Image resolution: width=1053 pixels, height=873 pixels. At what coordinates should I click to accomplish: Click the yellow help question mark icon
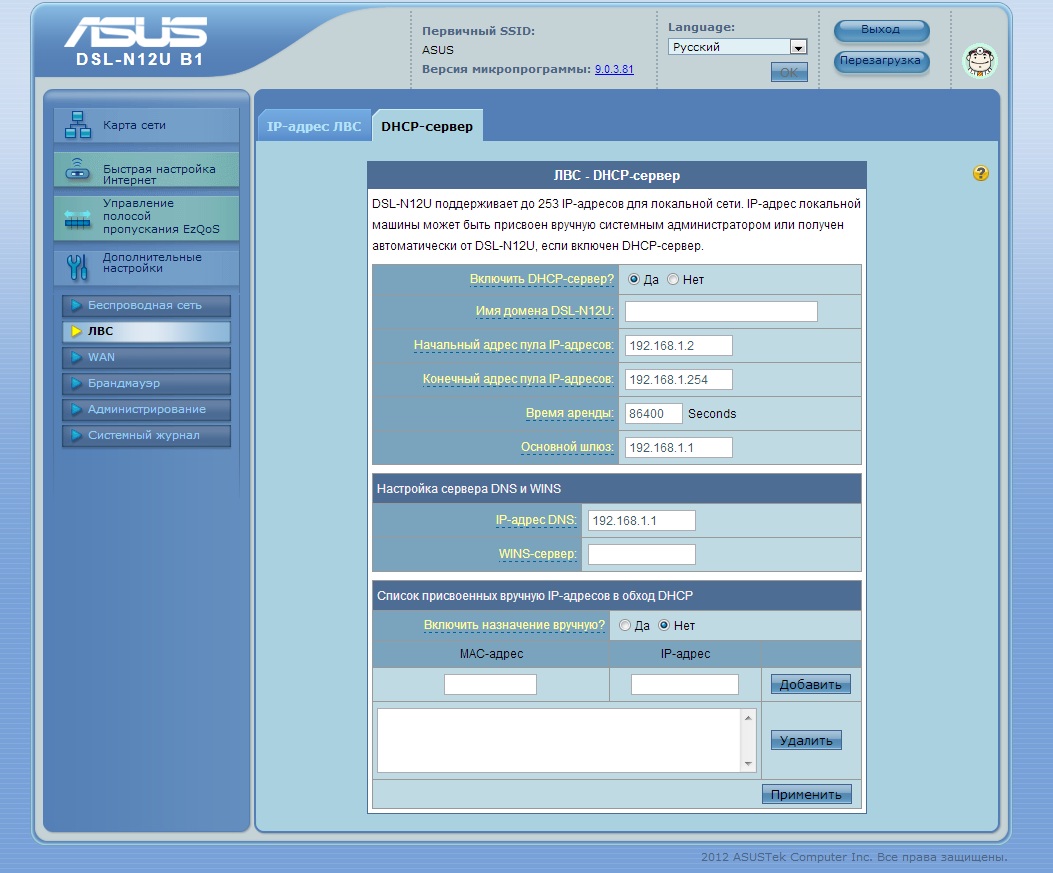[980, 174]
